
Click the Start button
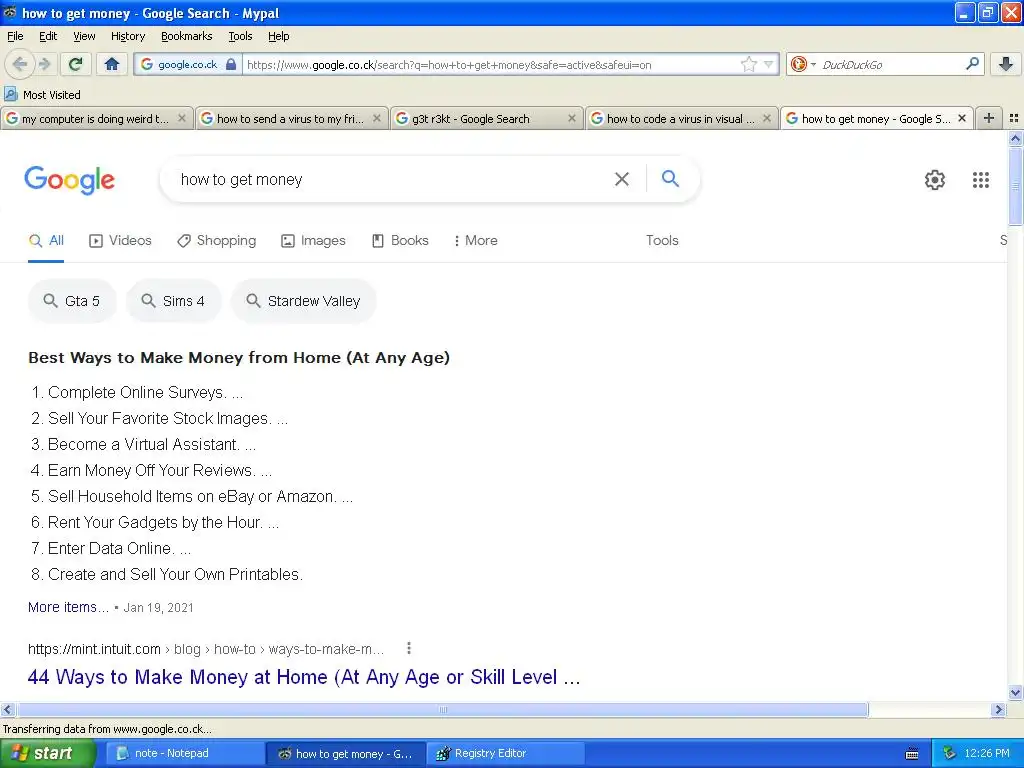pos(47,753)
